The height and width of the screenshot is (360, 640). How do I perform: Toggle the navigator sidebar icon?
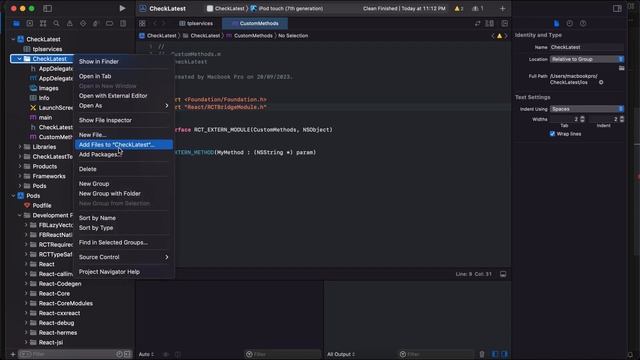coord(47,8)
